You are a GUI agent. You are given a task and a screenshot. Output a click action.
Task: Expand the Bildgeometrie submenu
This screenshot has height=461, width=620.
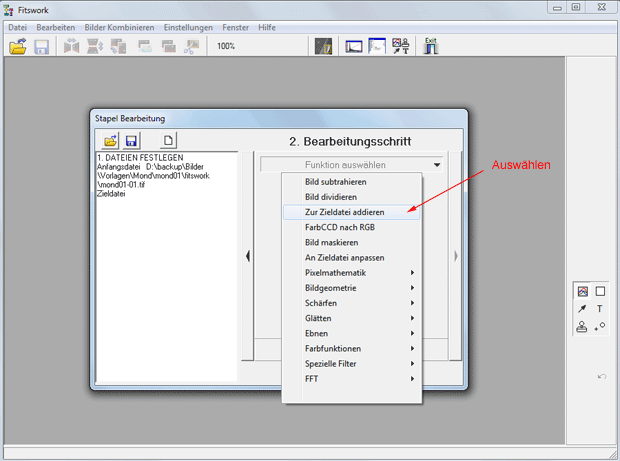coord(352,288)
